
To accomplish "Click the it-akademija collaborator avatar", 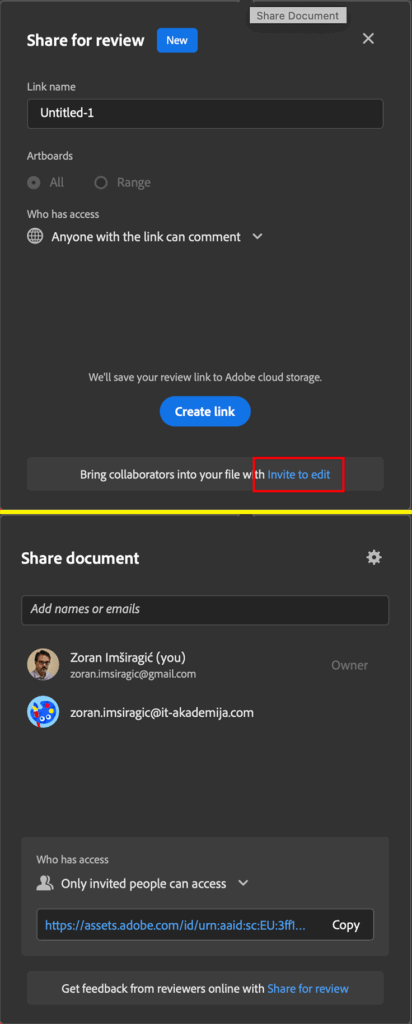I will point(43,712).
